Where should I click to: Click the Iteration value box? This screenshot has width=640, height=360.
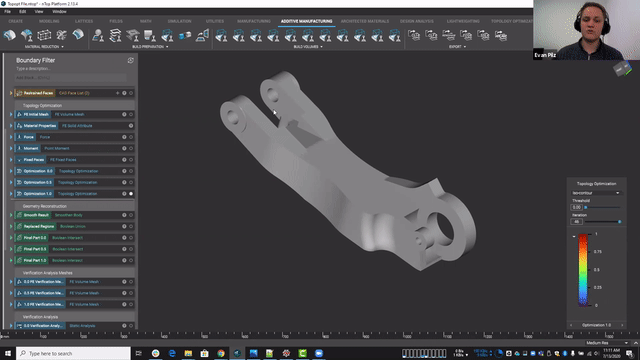(576, 222)
